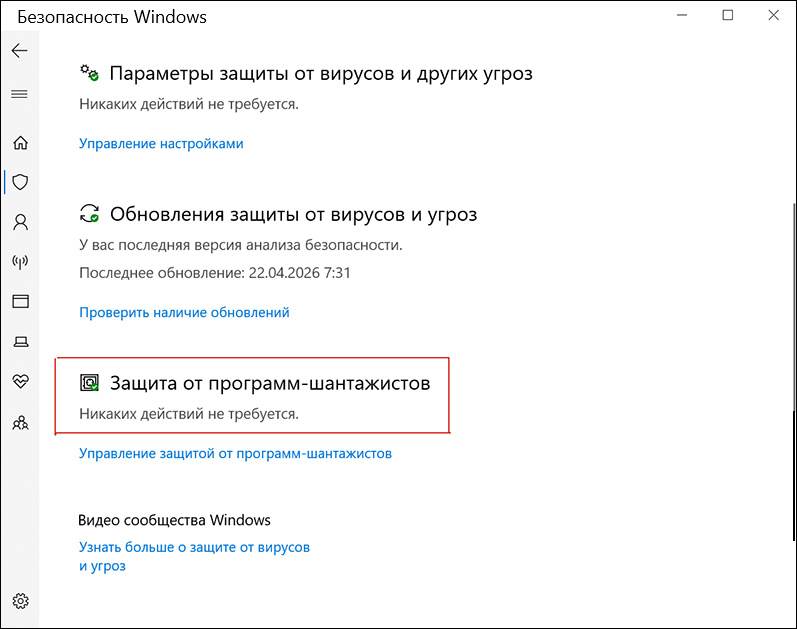Open app and browser control icon
This screenshot has width=797, height=629.
[20, 302]
